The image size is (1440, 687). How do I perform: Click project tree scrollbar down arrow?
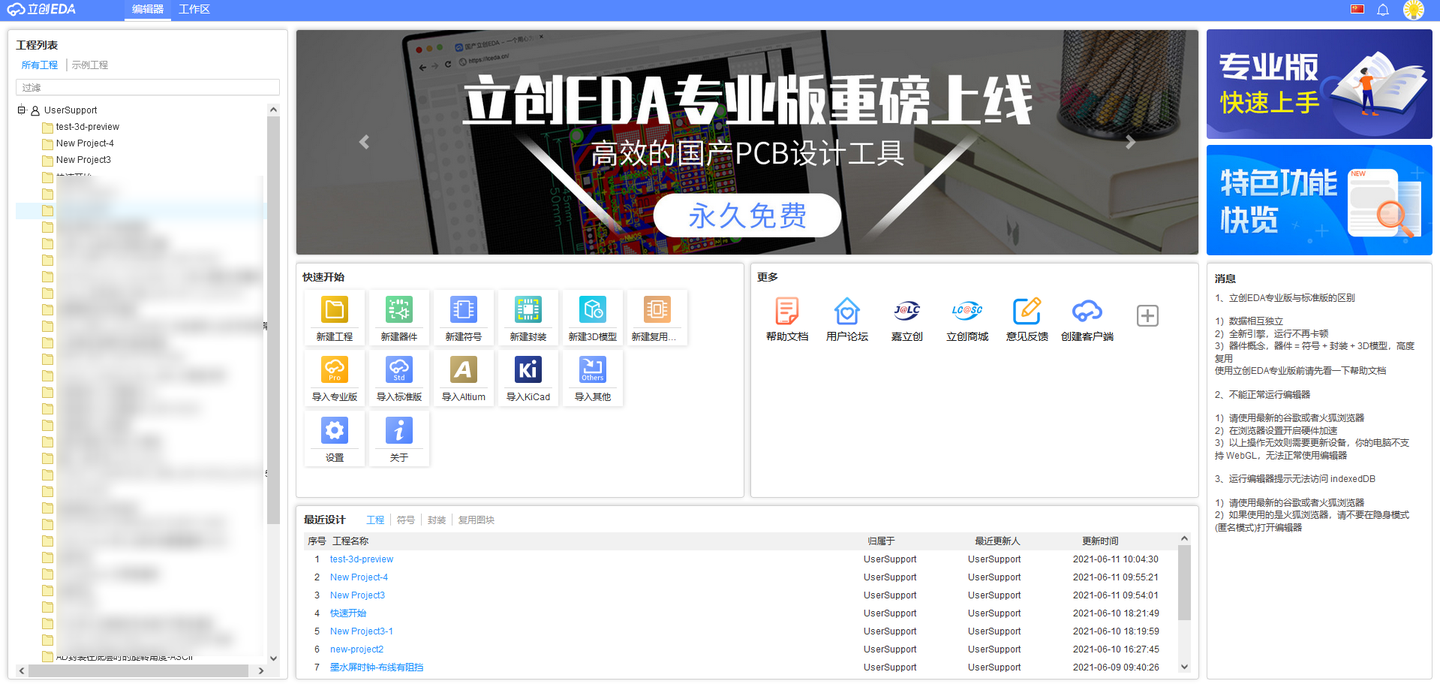point(274,659)
